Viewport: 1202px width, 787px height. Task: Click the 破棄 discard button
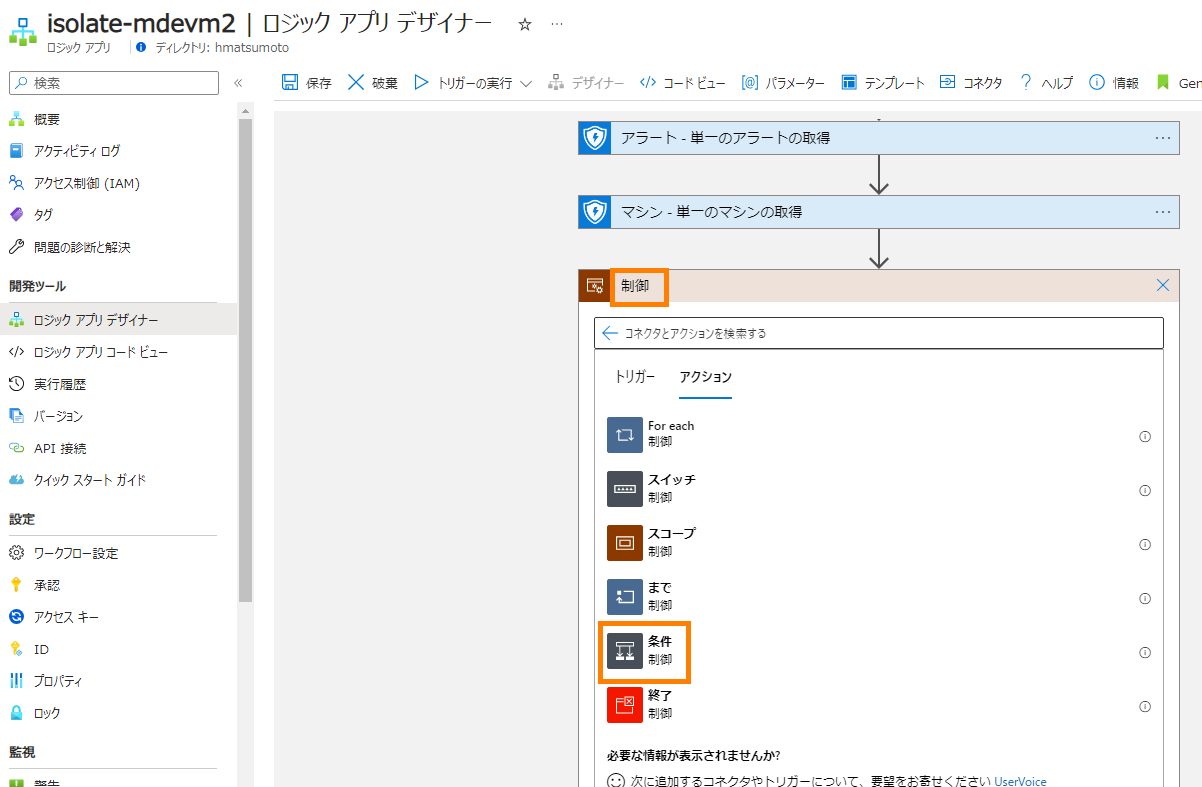point(373,83)
